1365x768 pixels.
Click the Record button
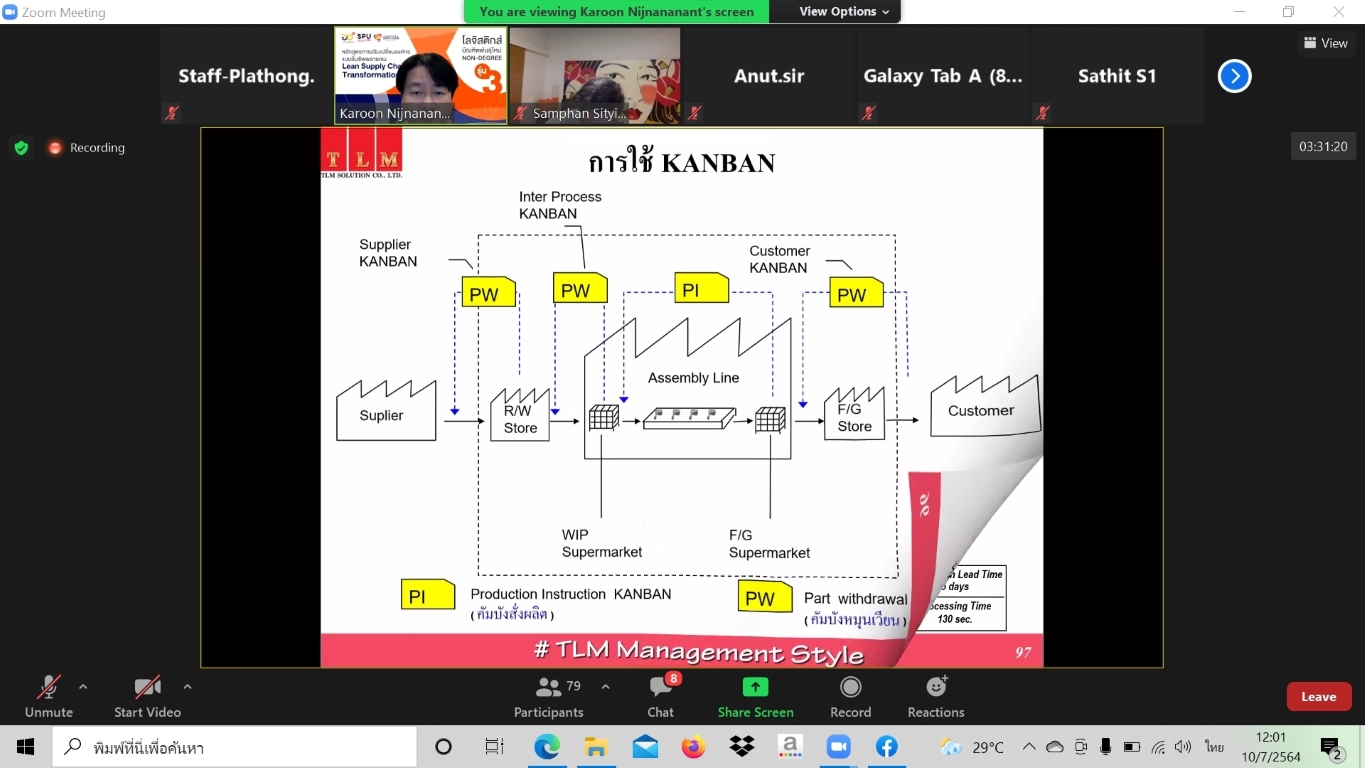click(x=850, y=697)
